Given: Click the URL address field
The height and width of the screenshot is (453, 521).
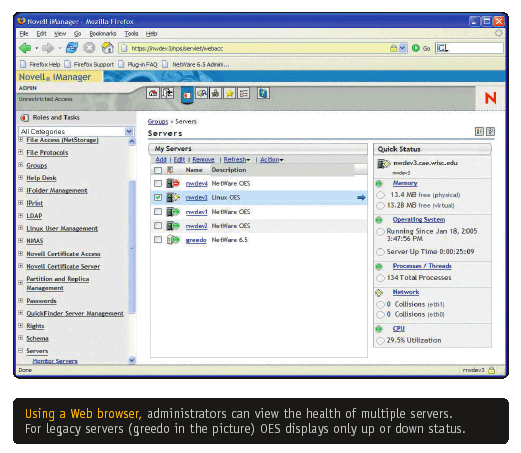Looking at the screenshot, I should pos(256,48).
